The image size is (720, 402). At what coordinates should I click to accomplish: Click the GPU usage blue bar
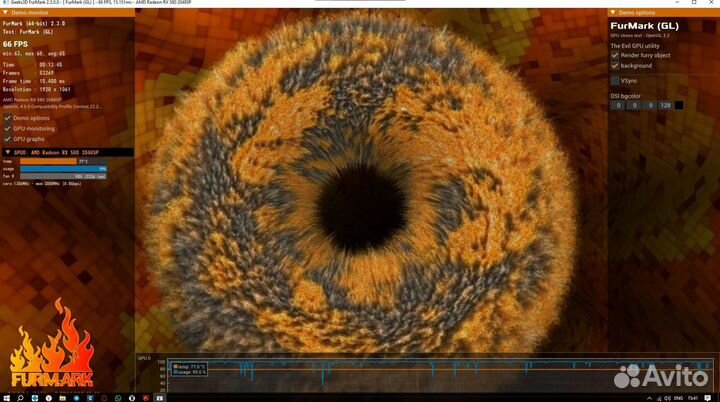click(62, 168)
